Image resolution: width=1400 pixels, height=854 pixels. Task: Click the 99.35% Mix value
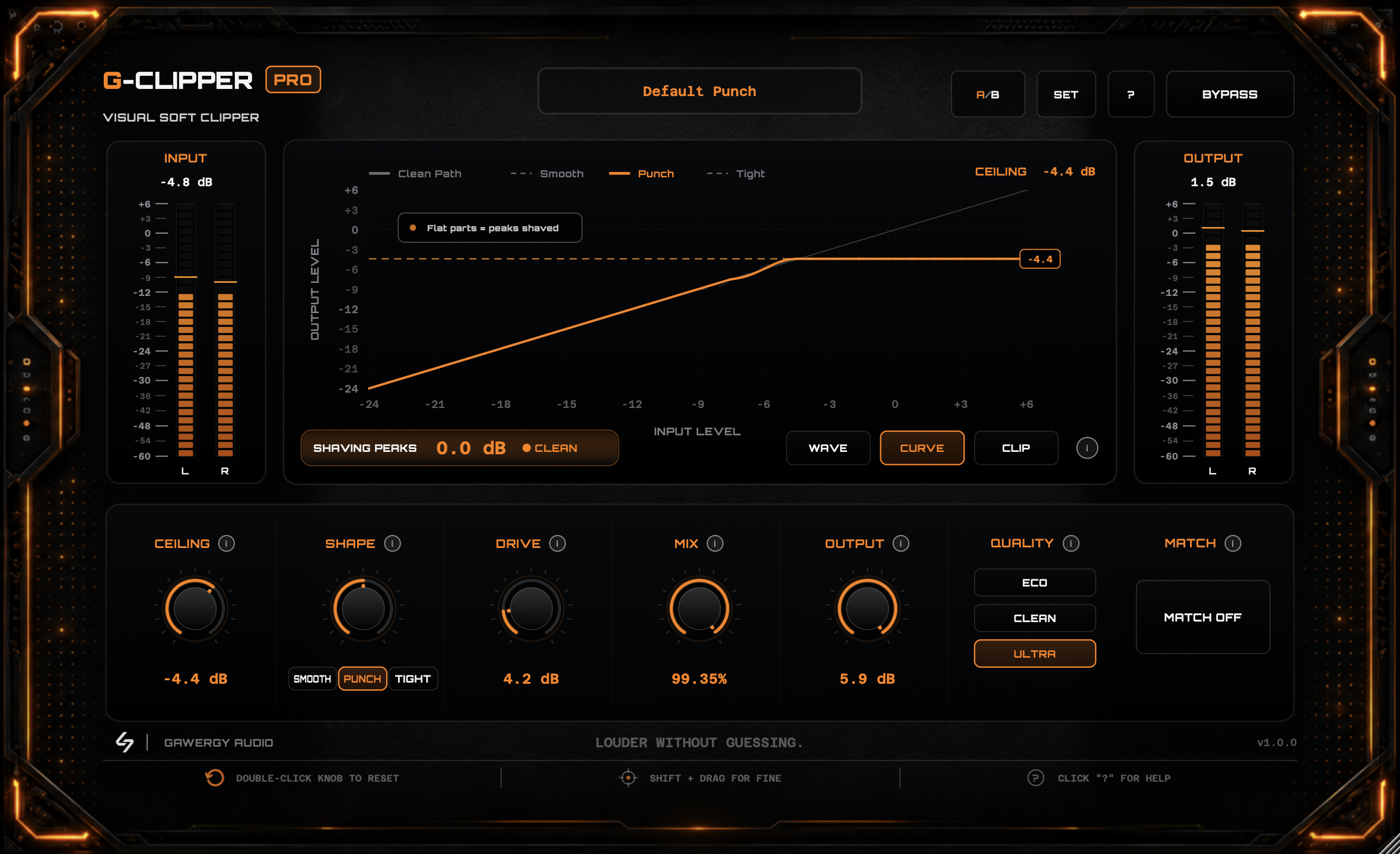point(699,678)
